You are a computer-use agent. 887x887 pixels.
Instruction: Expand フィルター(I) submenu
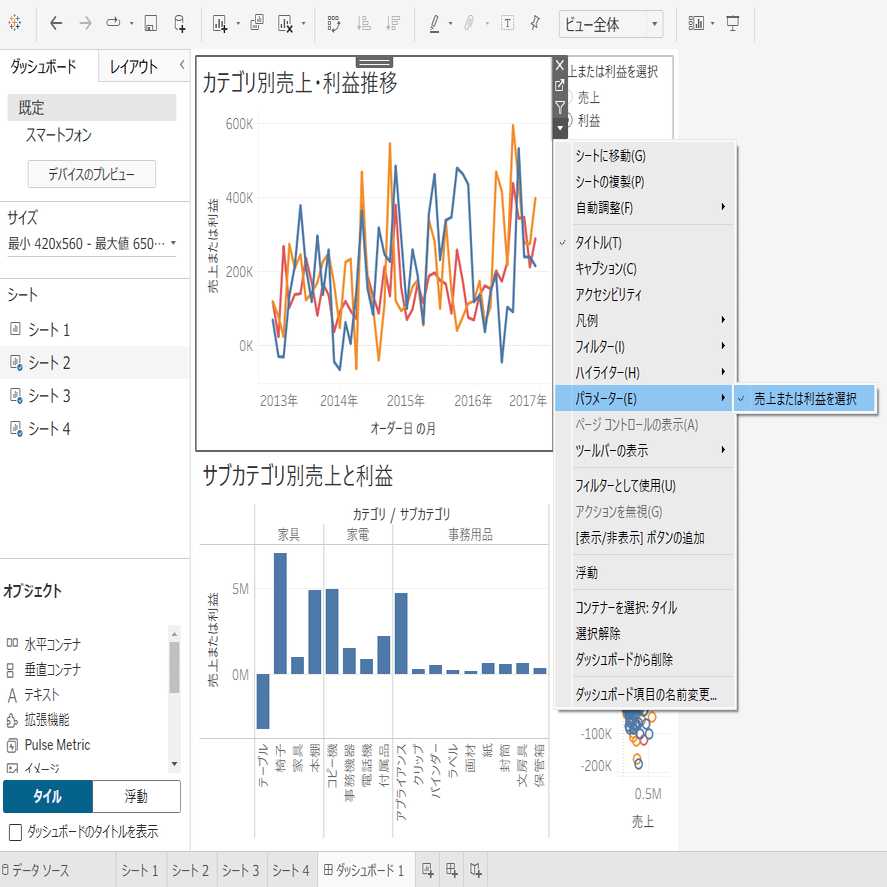(x=645, y=347)
